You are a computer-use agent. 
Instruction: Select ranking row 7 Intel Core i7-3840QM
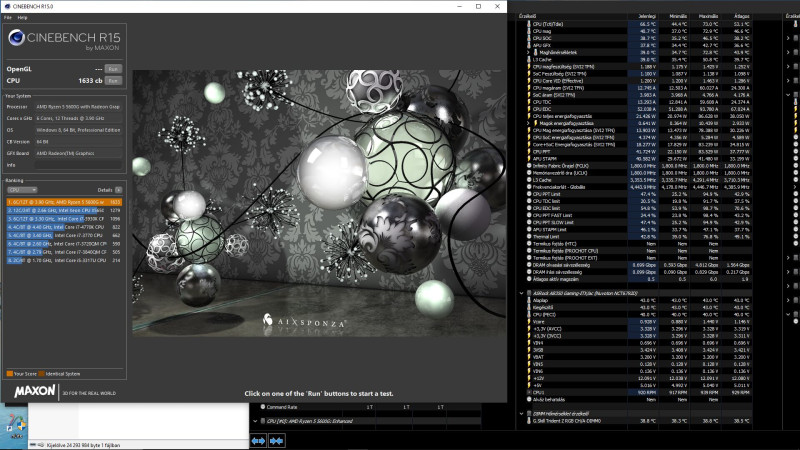[64, 252]
